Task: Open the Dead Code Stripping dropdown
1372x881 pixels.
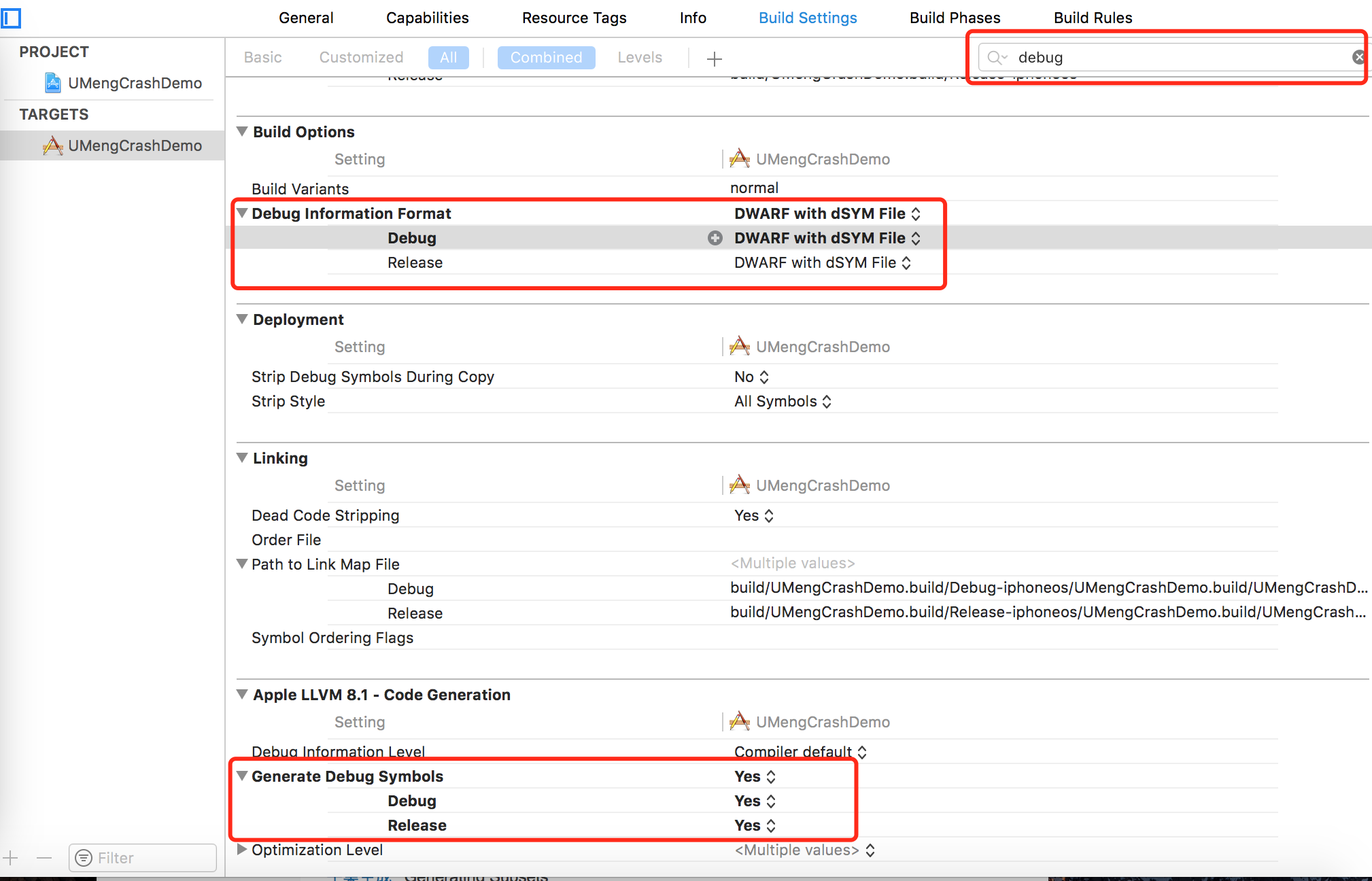Action: (754, 515)
